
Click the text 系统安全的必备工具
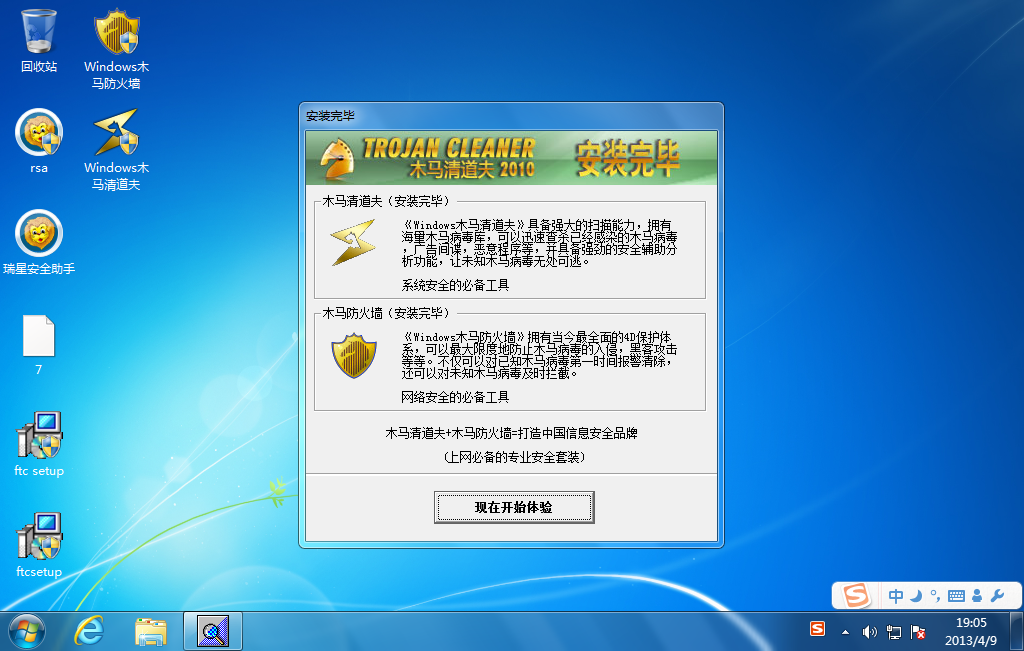tap(455, 285)
